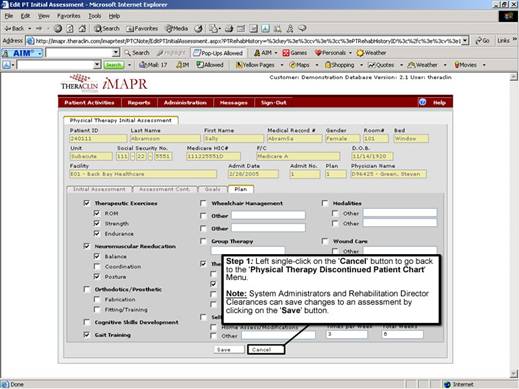This screenshot has height=389, width=519.
Task: Click the Cancel button
Action: [x=266, y=349]
